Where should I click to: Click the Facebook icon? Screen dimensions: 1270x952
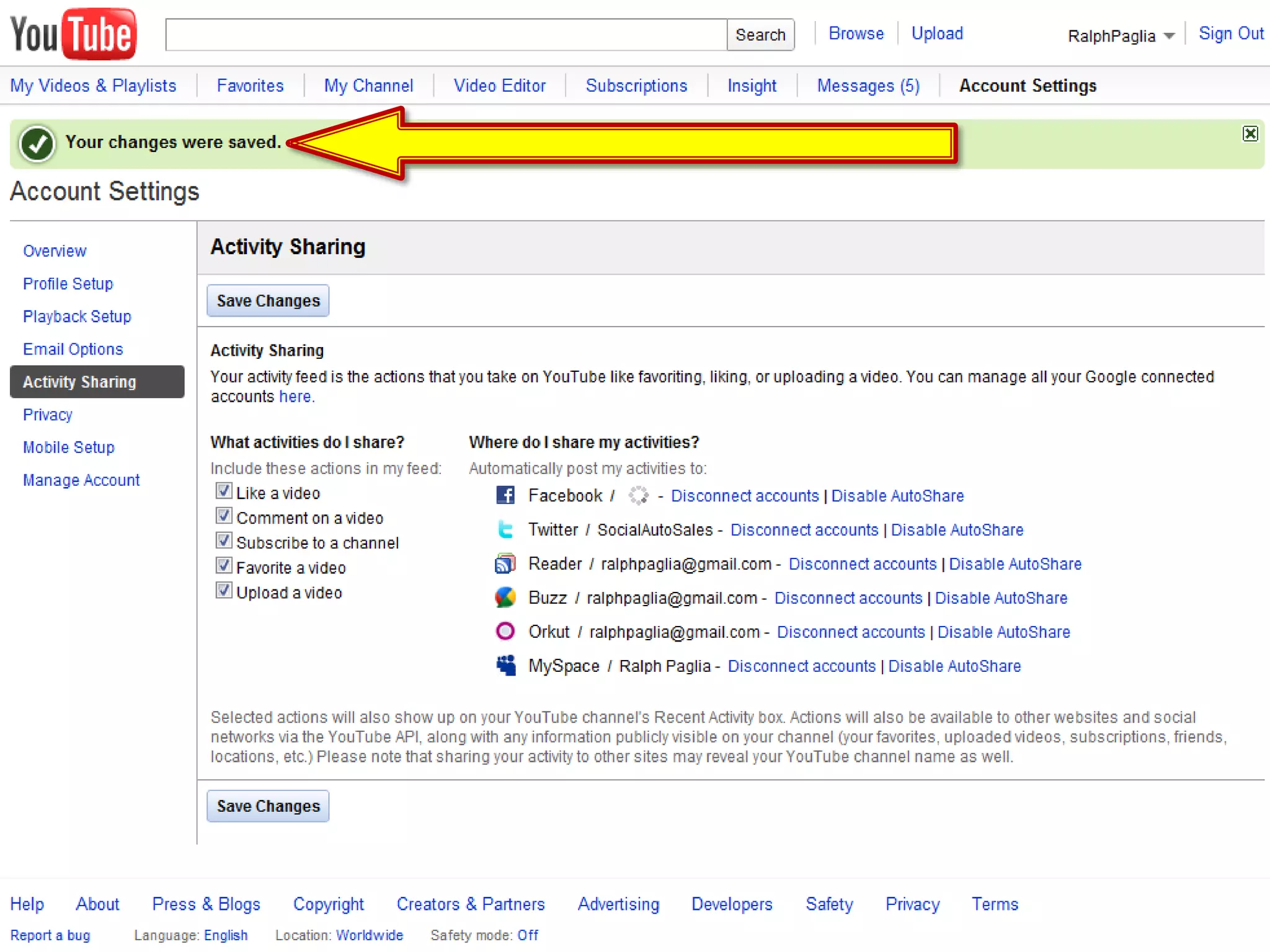[505, 495]
